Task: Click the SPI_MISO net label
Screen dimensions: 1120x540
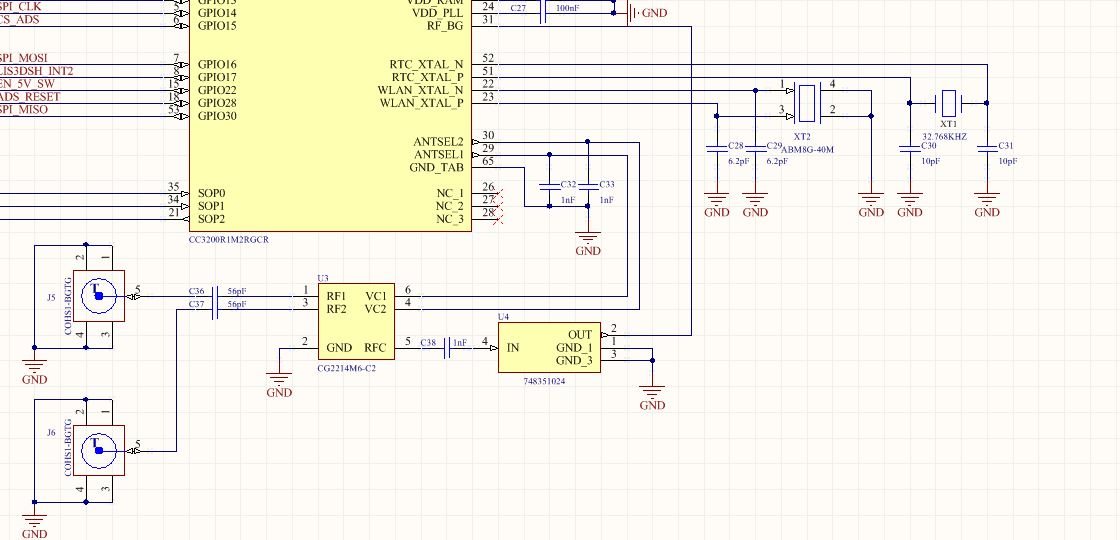Action: [x=24, y=110]
